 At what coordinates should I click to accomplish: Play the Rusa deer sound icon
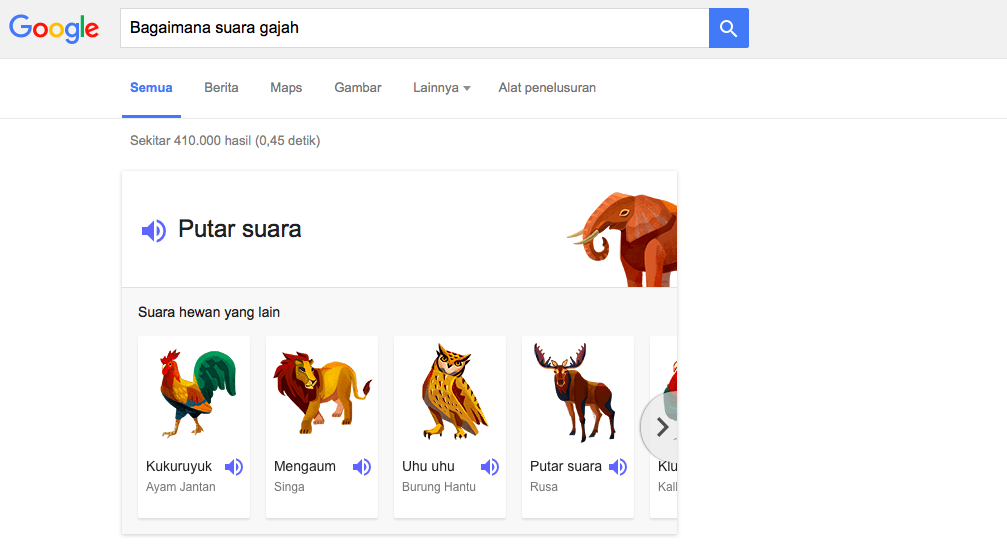pos(618,467)
